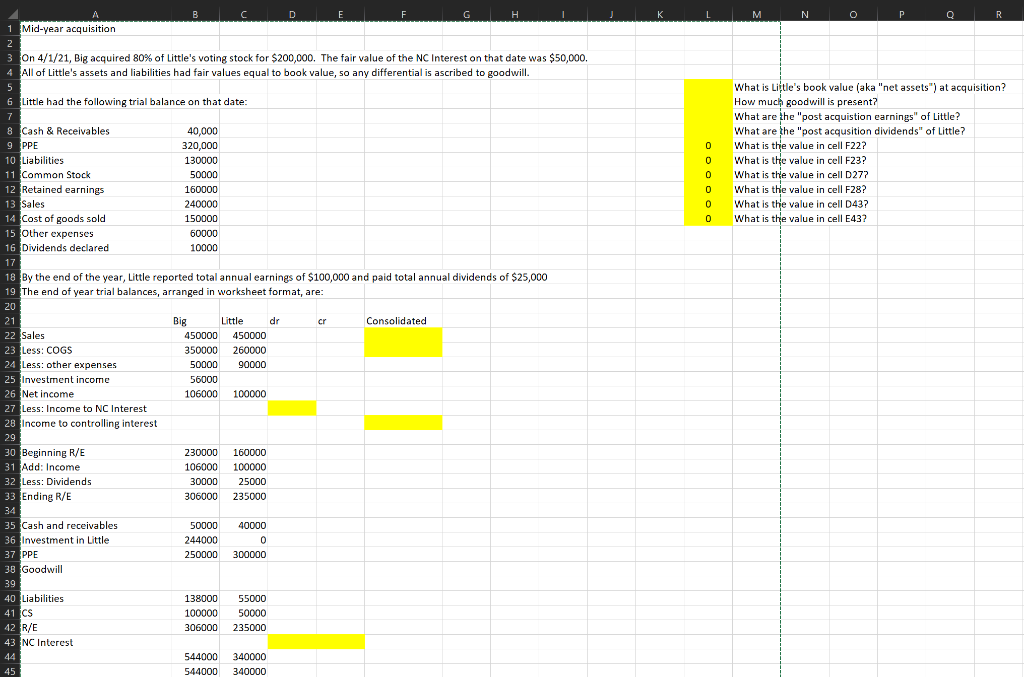
Task: Click the select-all corner triangle
Action: pos(10,14)
